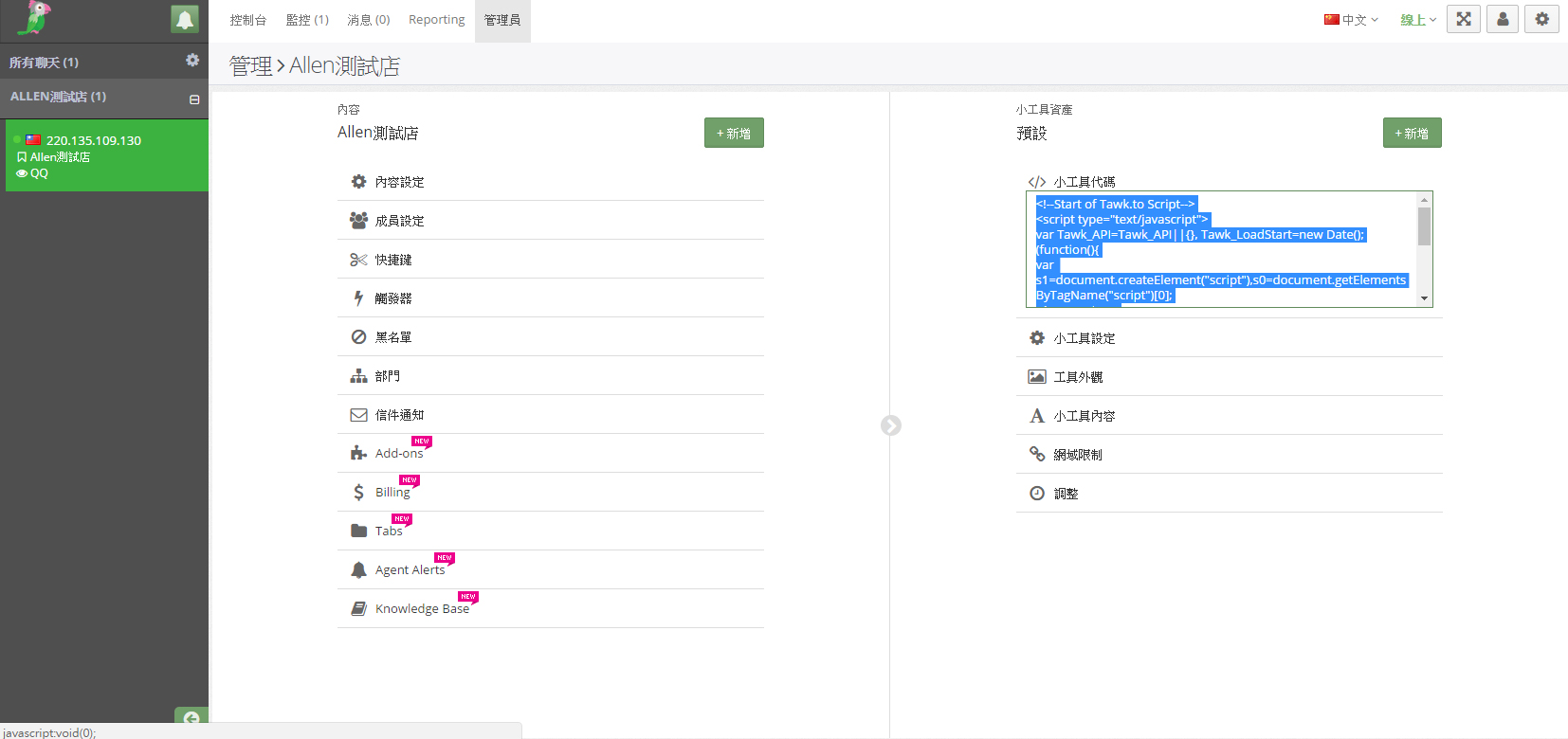Click the 內容設定 link
The height and width of the screenshot is (739, 1568).
(399, 182)
